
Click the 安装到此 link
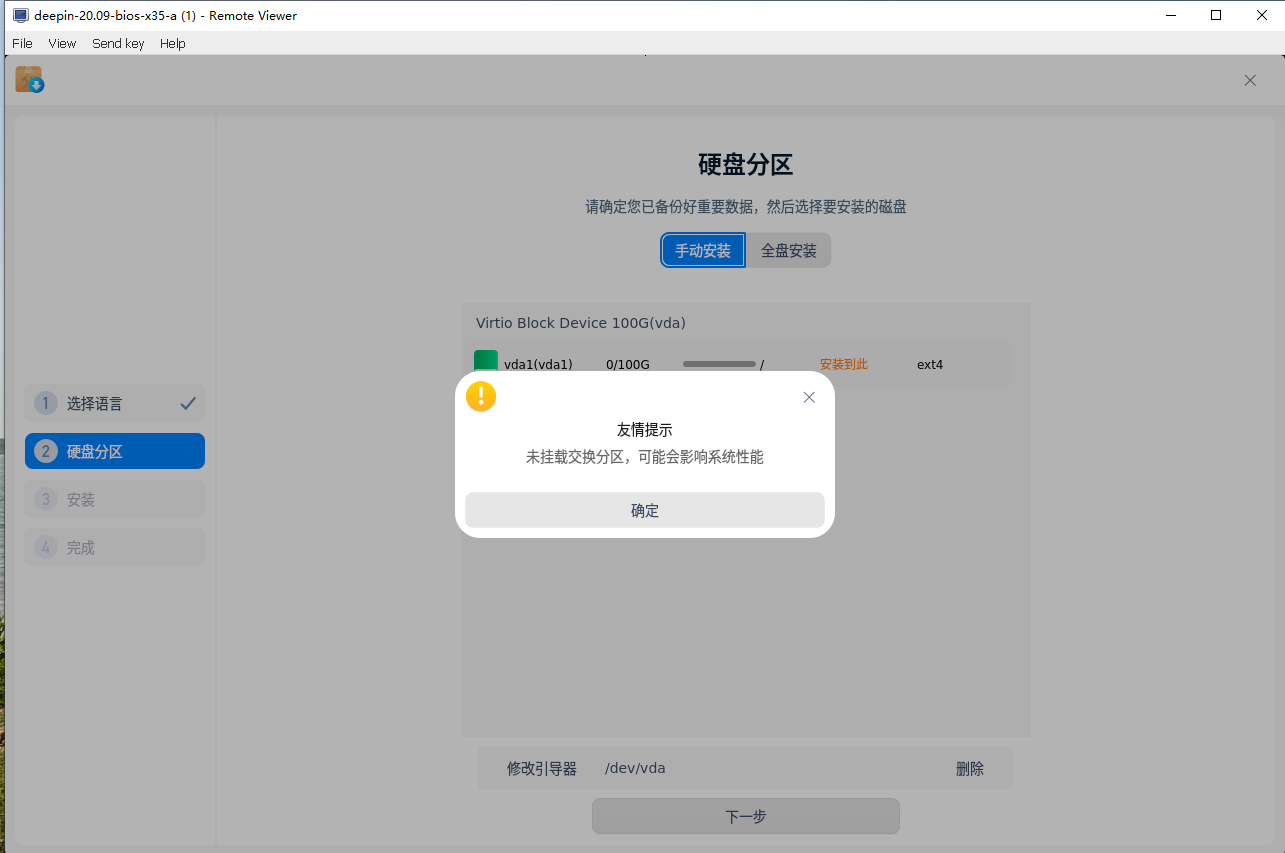(x=844, y=364)
